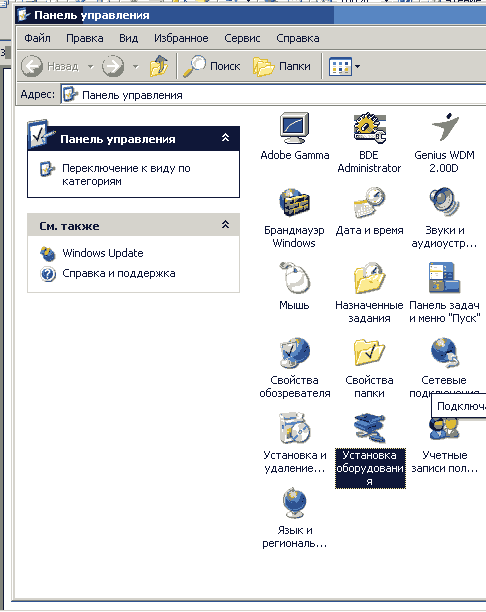Open the Back button history dropdown arrow
The image size is (486, 612).
pyautogui.click(x=91, y=66)
